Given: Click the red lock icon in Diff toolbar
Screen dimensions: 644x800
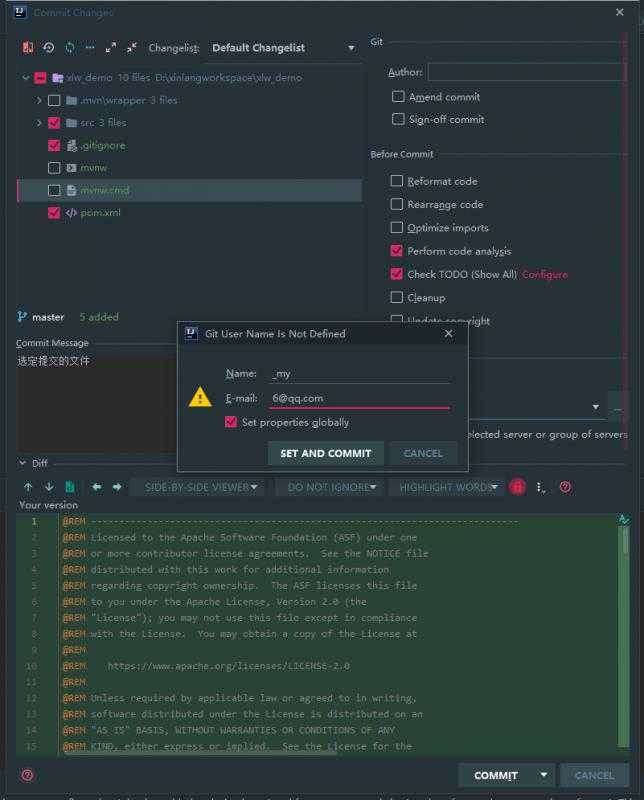Looking at the screenshot, I should [x=517, y=487].
